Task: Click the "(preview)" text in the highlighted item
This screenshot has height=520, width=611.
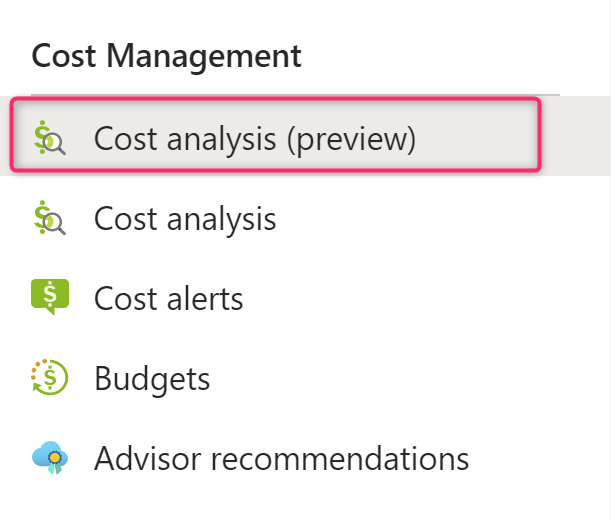Action: [x=350, y=139]
